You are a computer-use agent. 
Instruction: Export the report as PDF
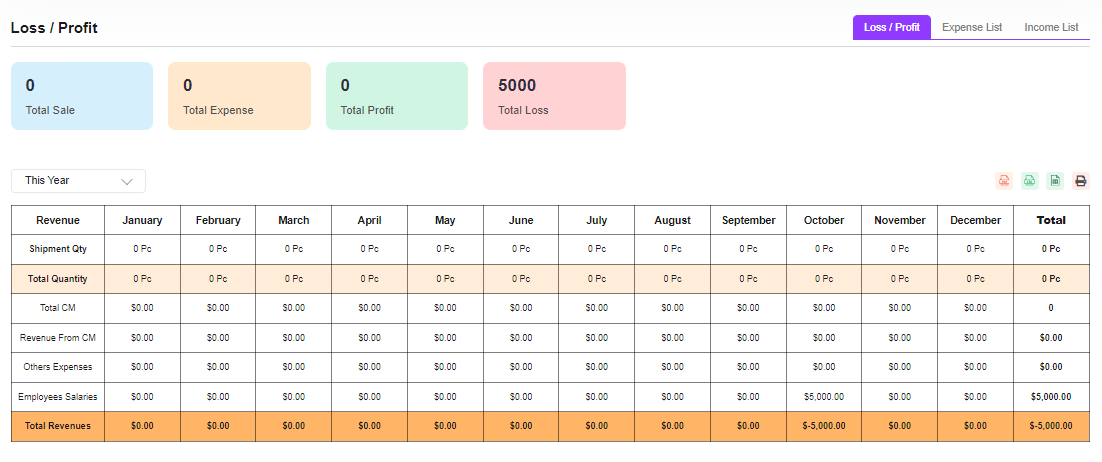pos(1004,181)
